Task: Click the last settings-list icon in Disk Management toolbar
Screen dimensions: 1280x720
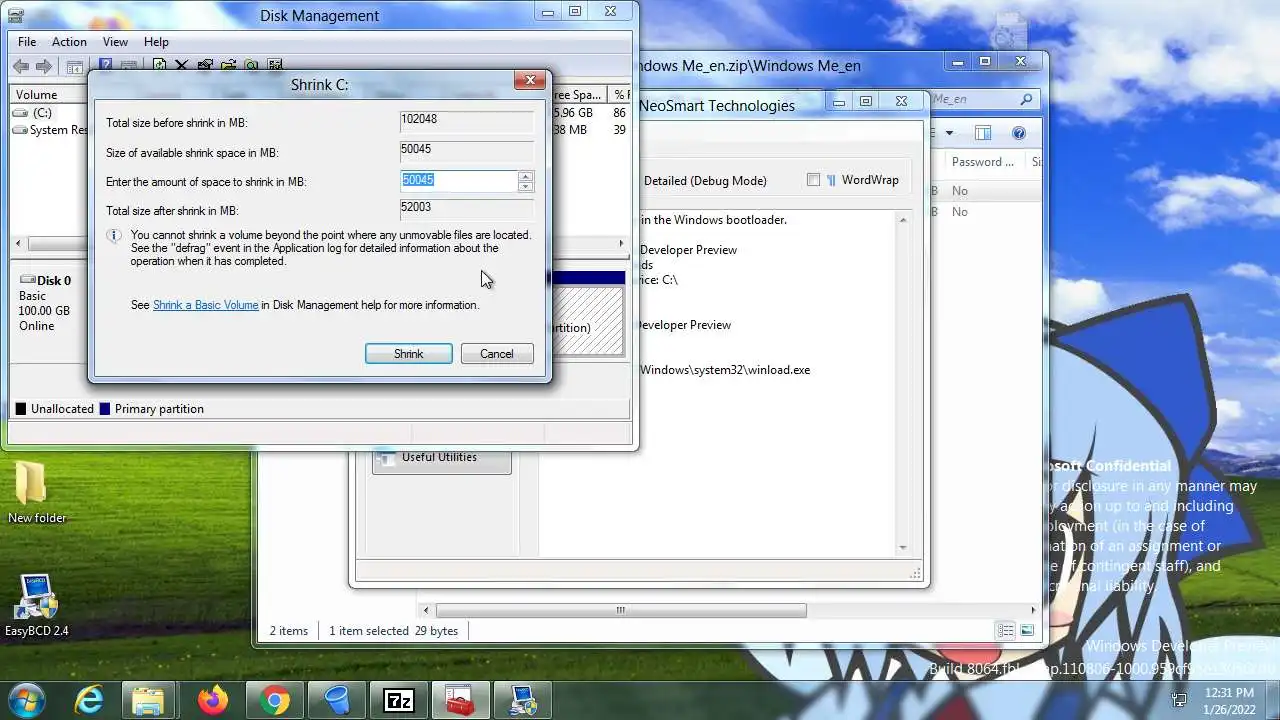Action: coord(275,66)
